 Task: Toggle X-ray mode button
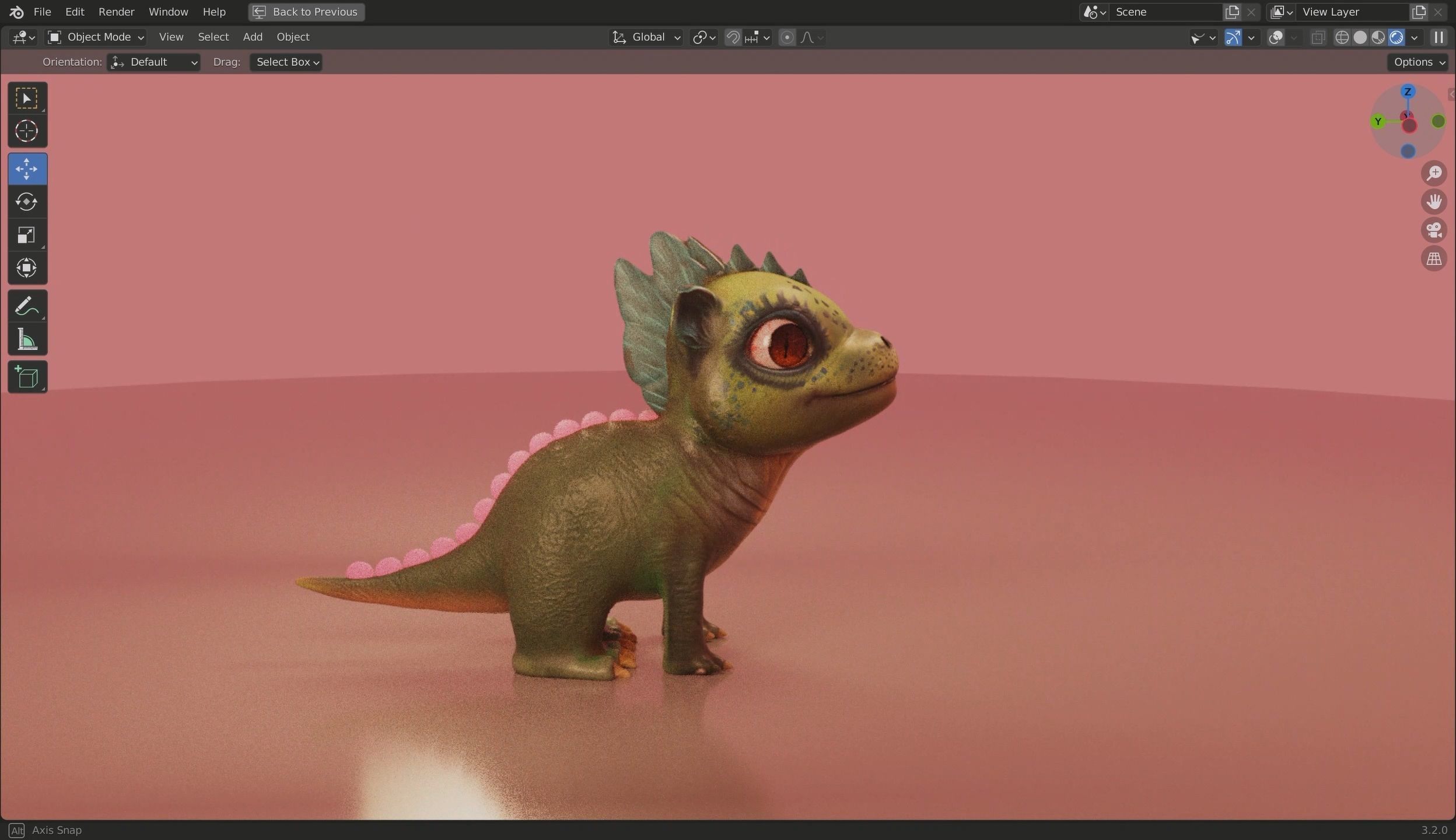coord(1317,37)
